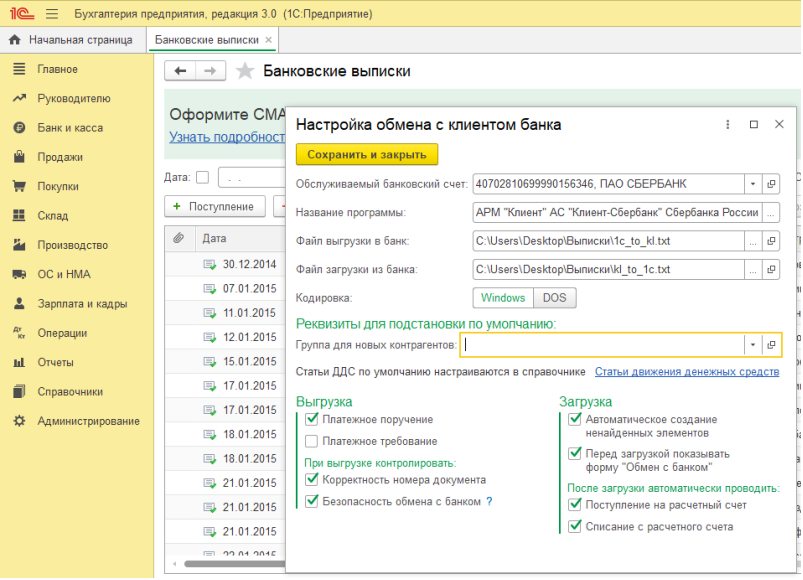The width and height of the screenshot is (803, 580).
Task: Open form icon for Группа для новых контрагентов
Action: point(771,345)
